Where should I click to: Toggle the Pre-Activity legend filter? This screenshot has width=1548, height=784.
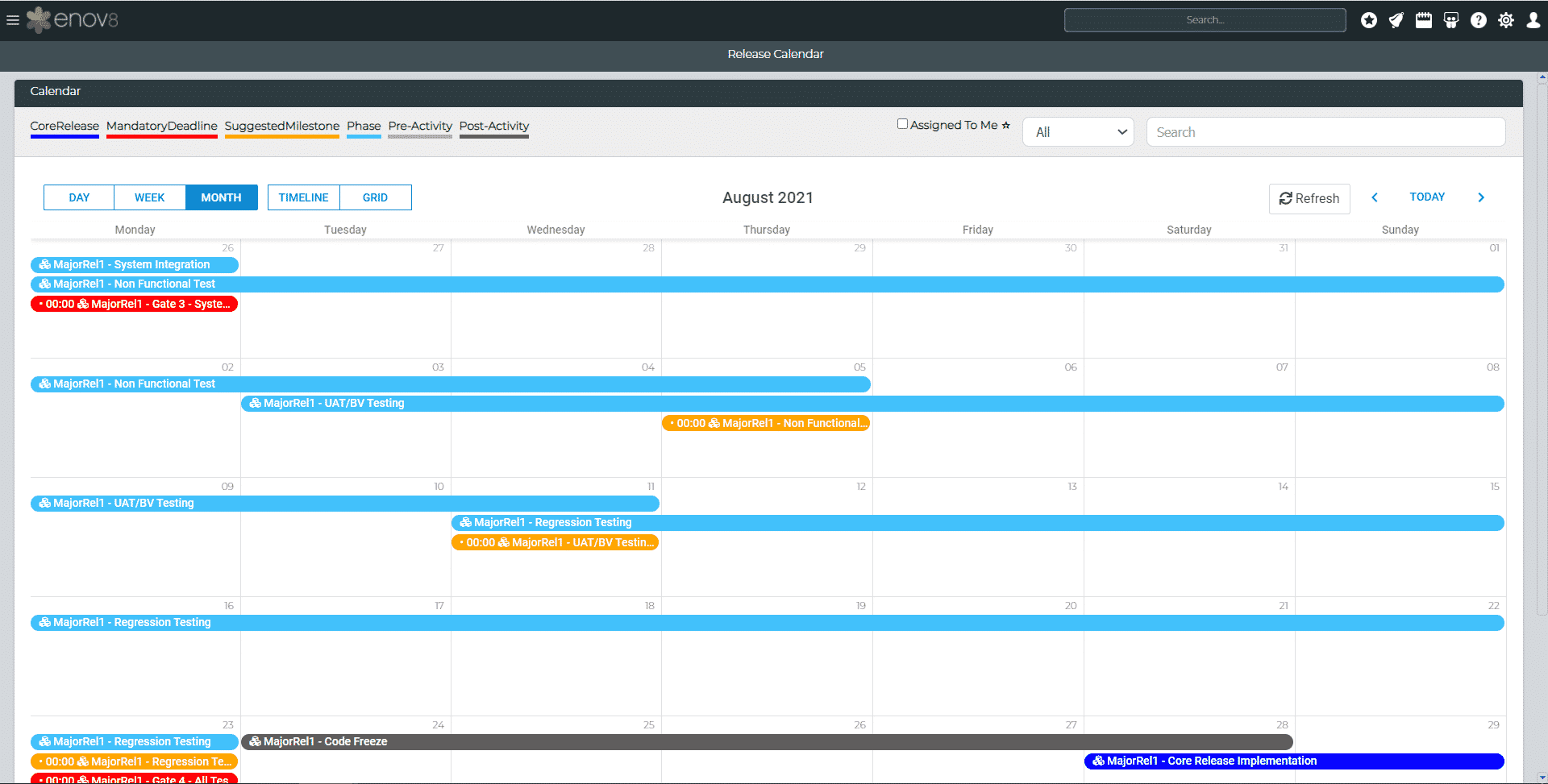click(x=419, y=127)
